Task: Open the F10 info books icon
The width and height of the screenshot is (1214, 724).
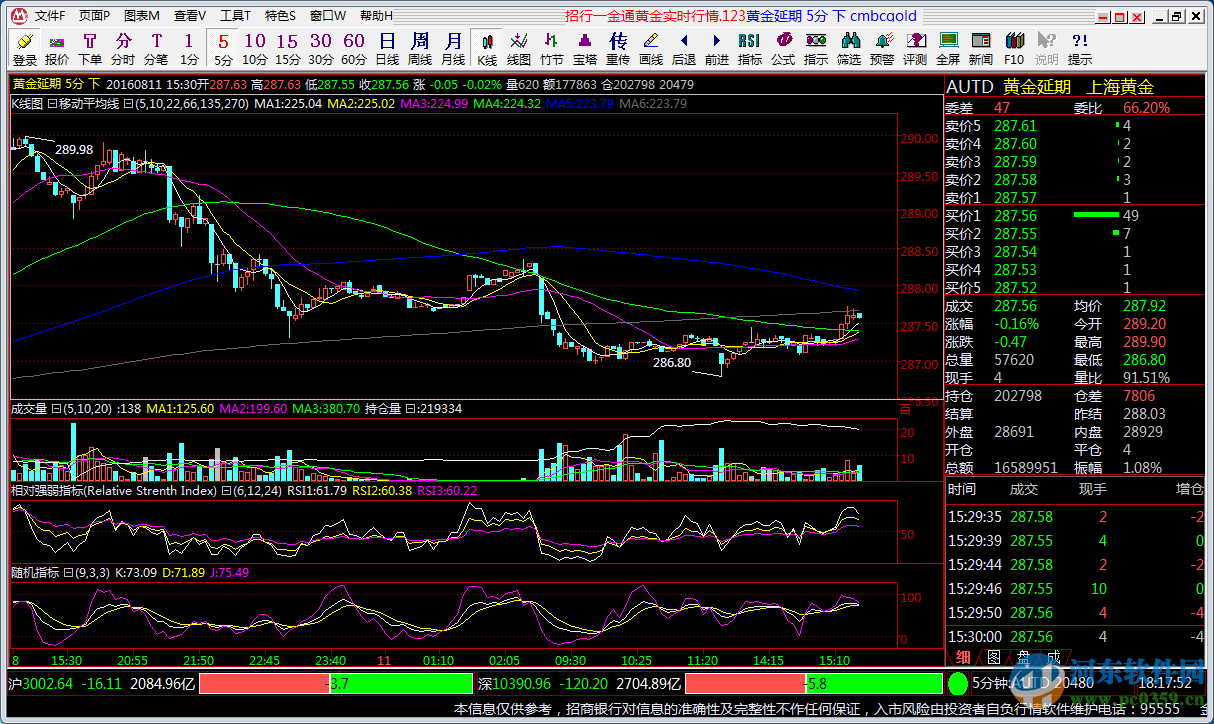Action: [x=1014, y=47]
